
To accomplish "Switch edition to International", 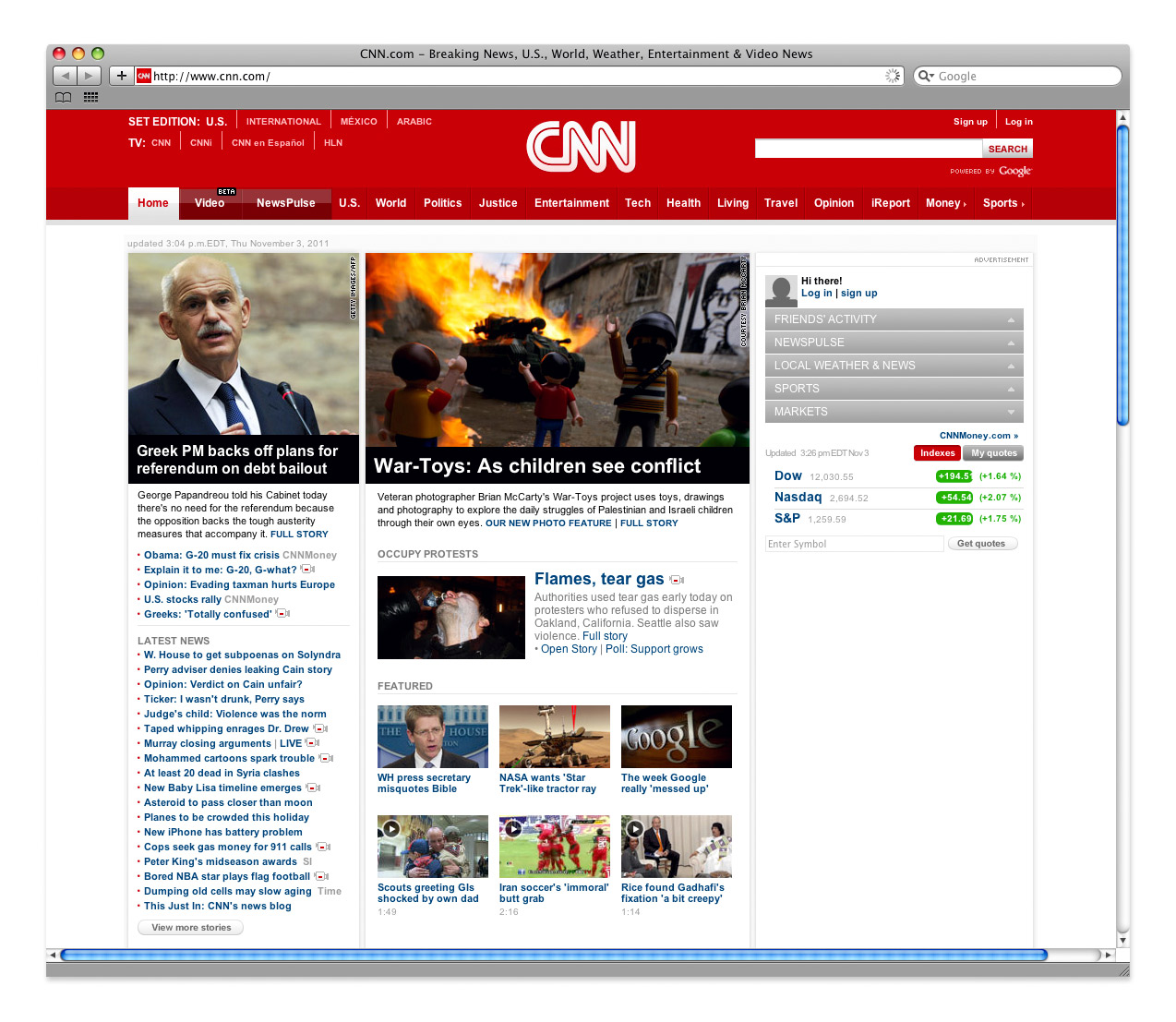I will (283, 122).
